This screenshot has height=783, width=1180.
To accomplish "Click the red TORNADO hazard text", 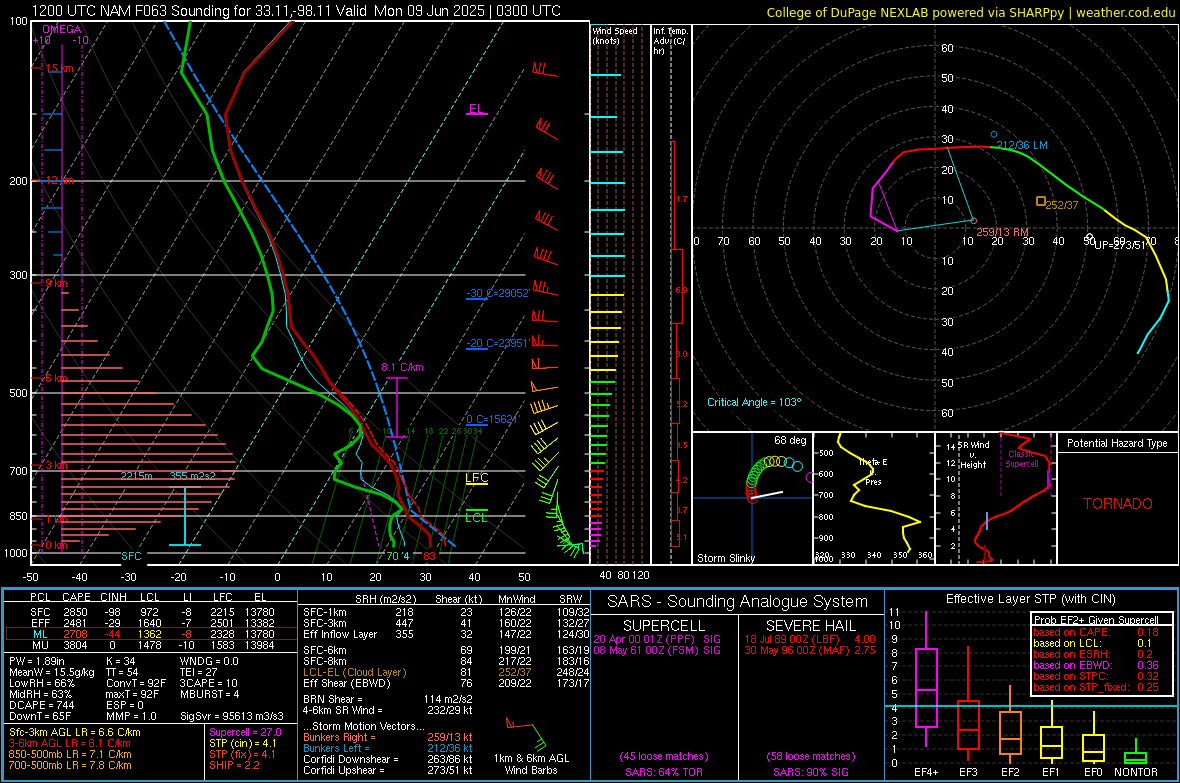I will pos(1118,504).
